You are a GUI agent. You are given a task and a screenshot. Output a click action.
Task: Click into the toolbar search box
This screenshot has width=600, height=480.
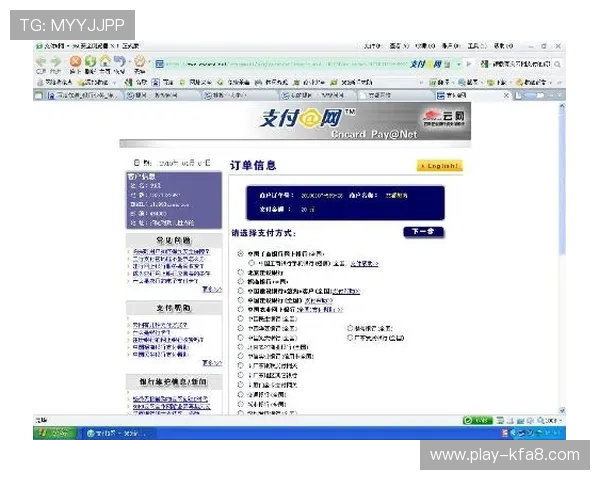(521, 64)
